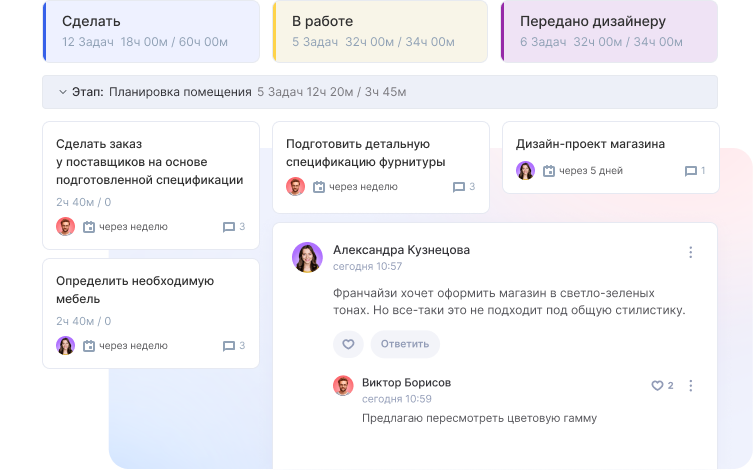Like Александра Кузнецова's comment with heart button
The image size is (753, 470).
click(x=348, y=344)
